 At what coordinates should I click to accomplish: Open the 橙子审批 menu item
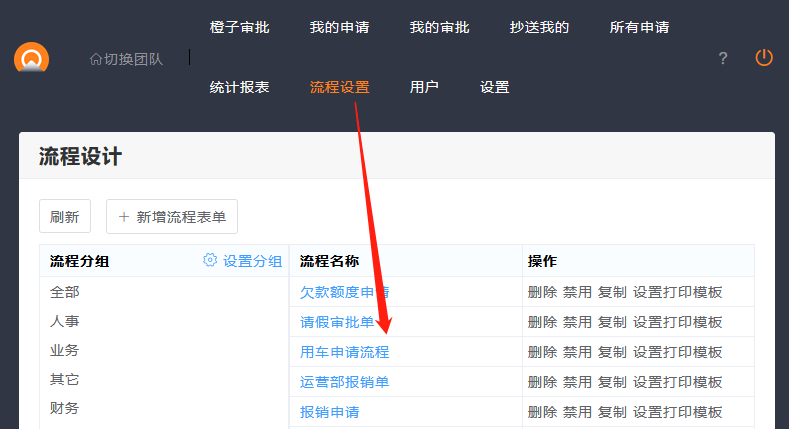pyautogui.click(x=239, y=27)
